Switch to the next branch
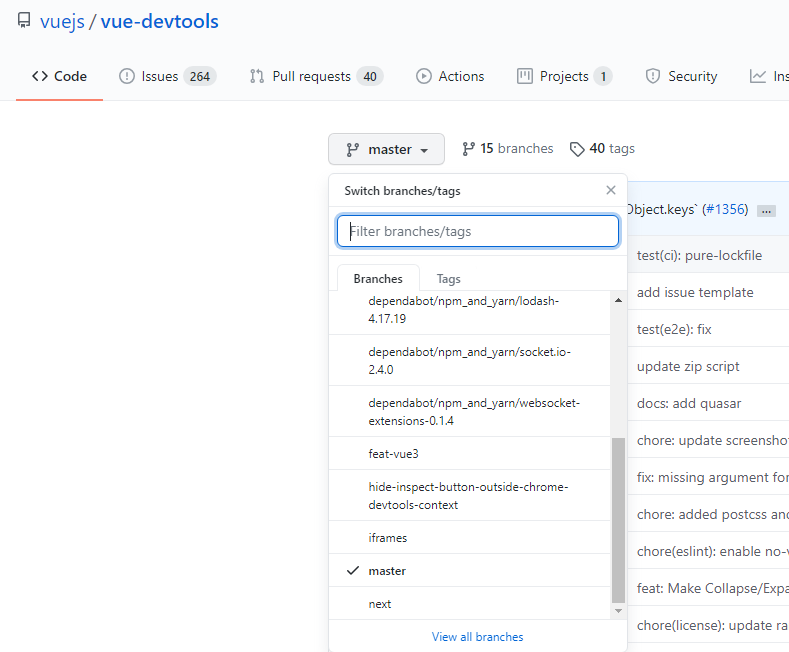Screen dimensions: 789x652 469,604
